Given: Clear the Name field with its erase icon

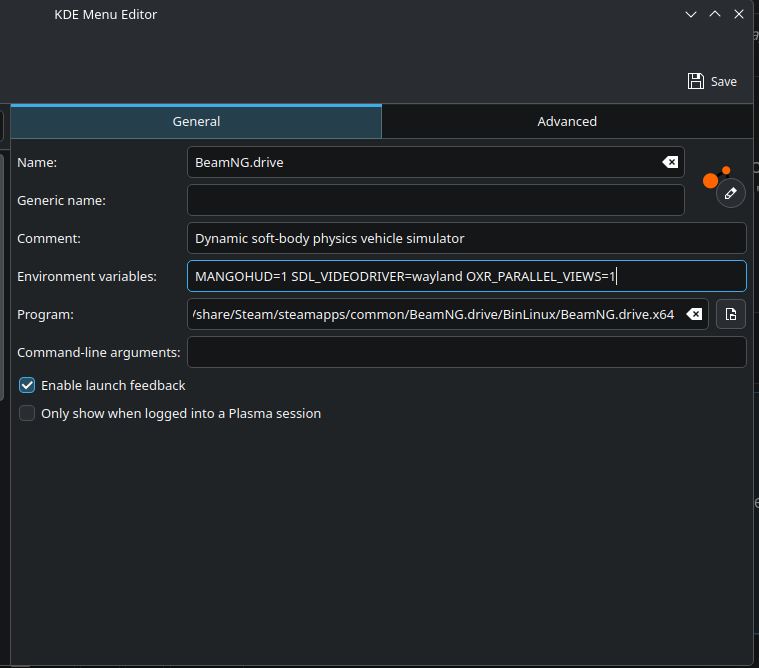Looking at the screenshot, I should click(x=670, y=162).
